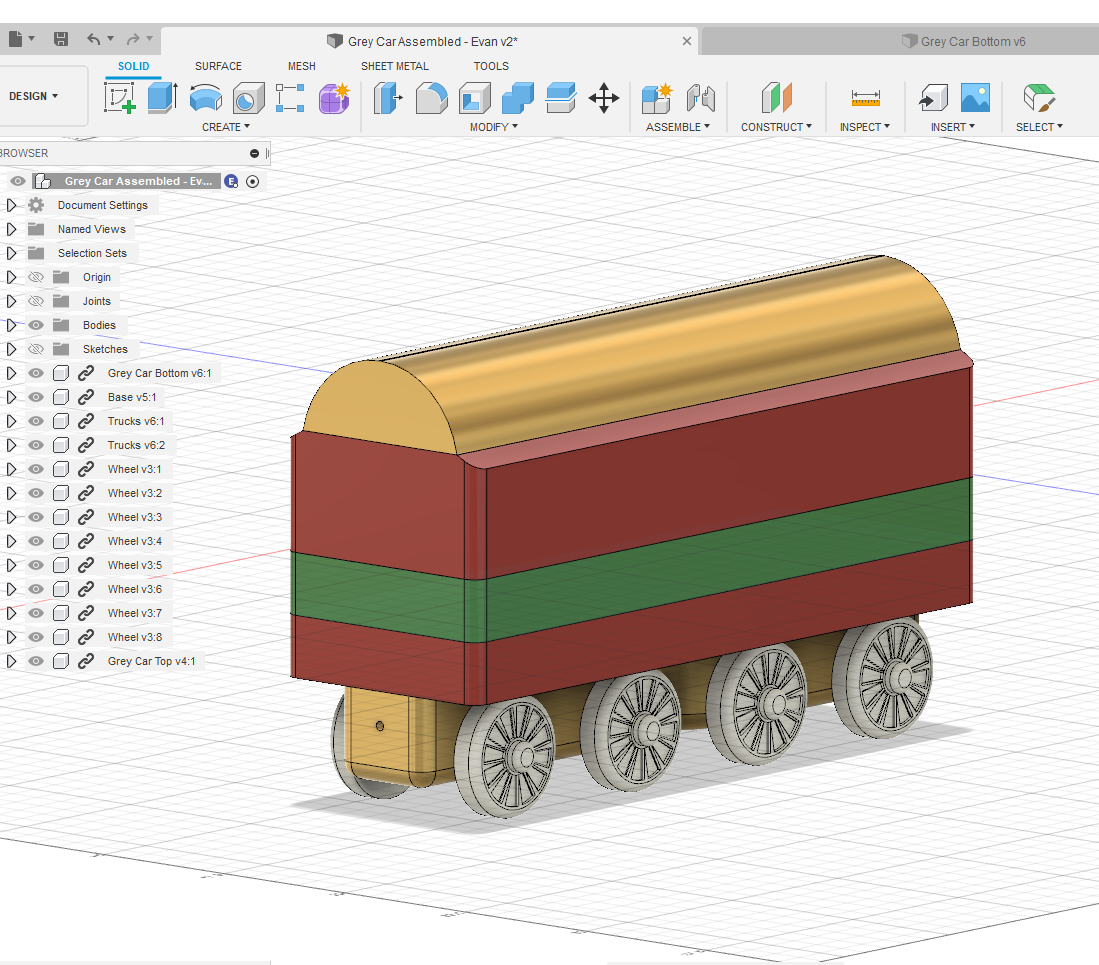Click the Fillet tool in Modify

pos(431,98)
